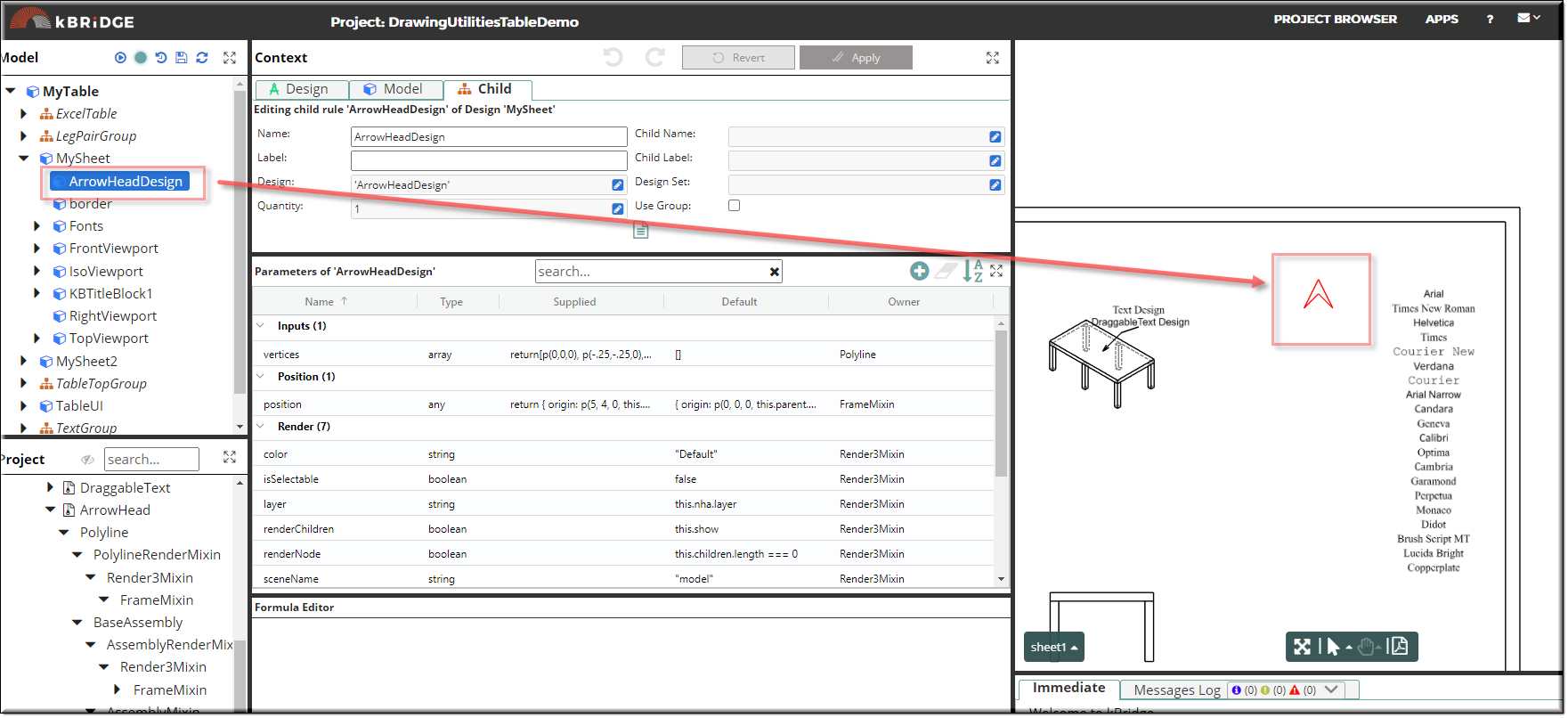This screenshot has height=718, width=1568.
Task: Click the empty Label input field
Action: pyautogui.click(x=489, y=160)
